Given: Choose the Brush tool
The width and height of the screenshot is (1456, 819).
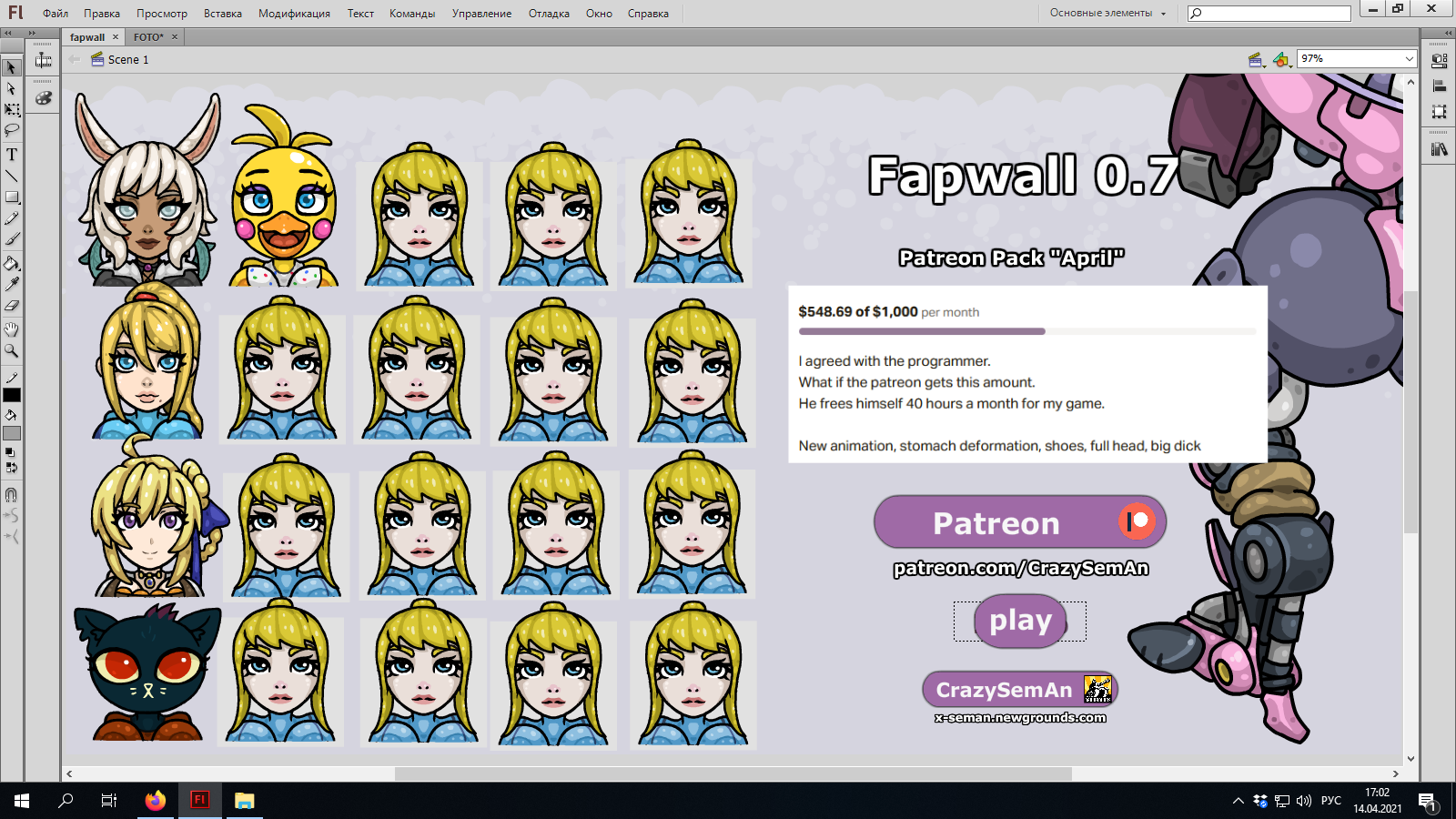Looking at the screenshot, I should [12, 239].
